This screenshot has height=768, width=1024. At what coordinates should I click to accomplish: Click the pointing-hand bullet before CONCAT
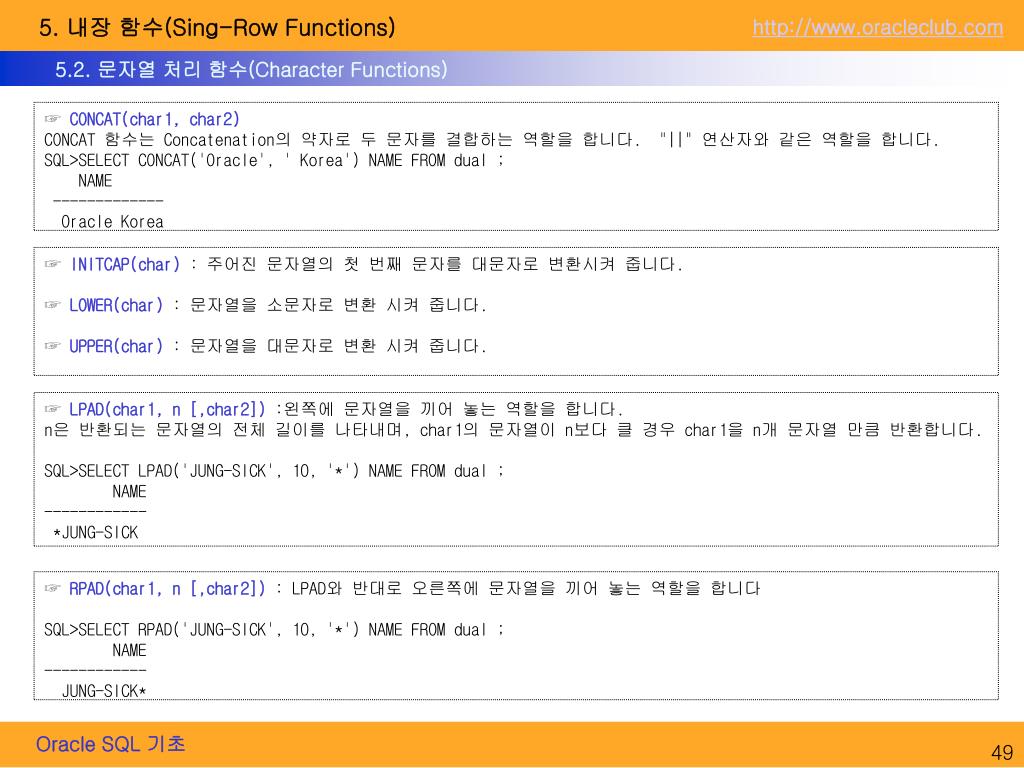coord(52,119)
